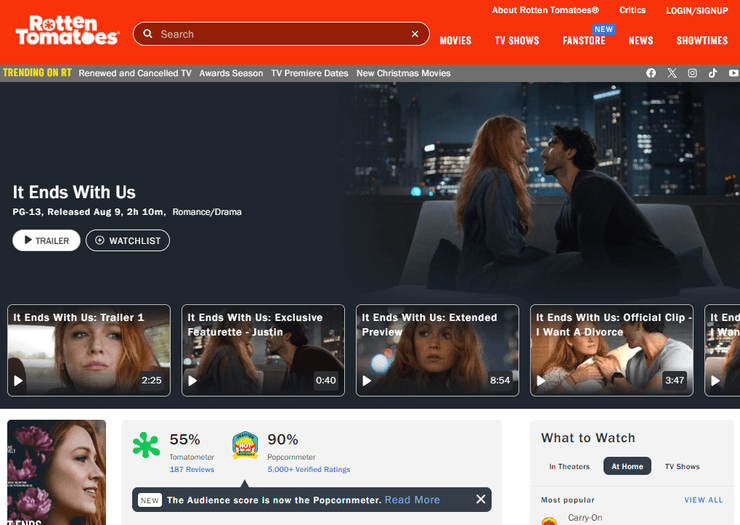The width and height of the screenshot is (740, 525).
Task: Open the FANSTORE menu item
Action: (x=584, y=41)
